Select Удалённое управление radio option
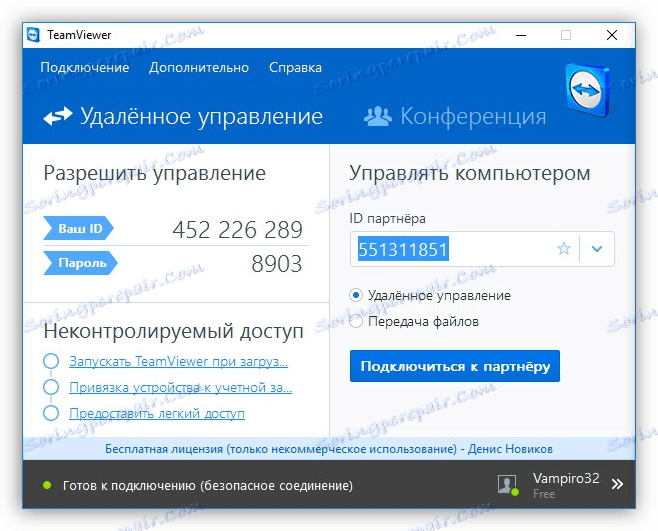Screen dimensions: 658x531 tap(356, 296)
